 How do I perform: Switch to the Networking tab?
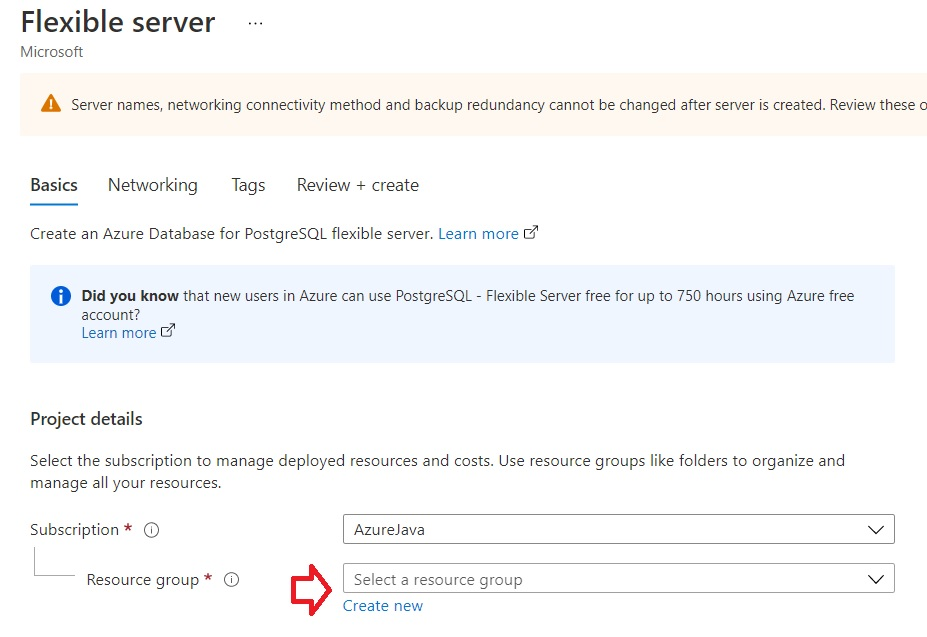point(153,186)
